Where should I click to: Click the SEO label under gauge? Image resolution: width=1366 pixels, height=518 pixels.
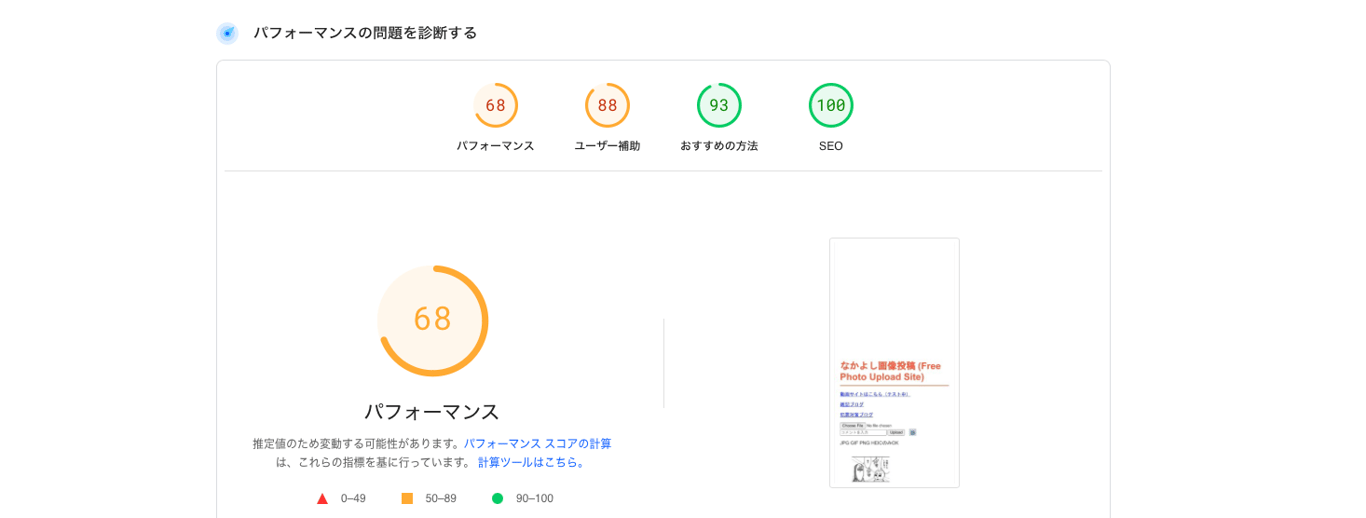tap(831, 146)
